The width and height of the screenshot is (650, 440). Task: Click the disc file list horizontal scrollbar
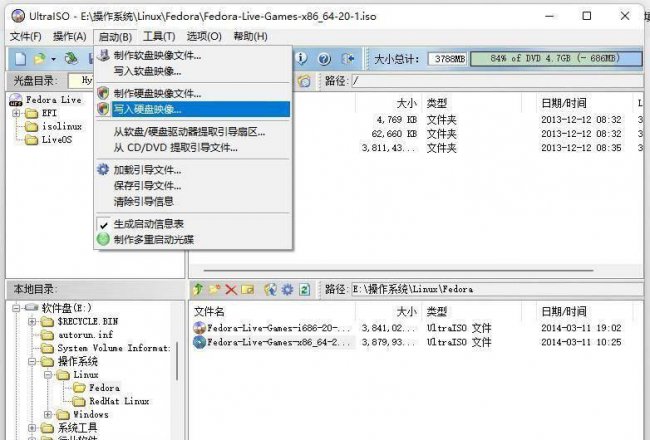click(398, 270)
